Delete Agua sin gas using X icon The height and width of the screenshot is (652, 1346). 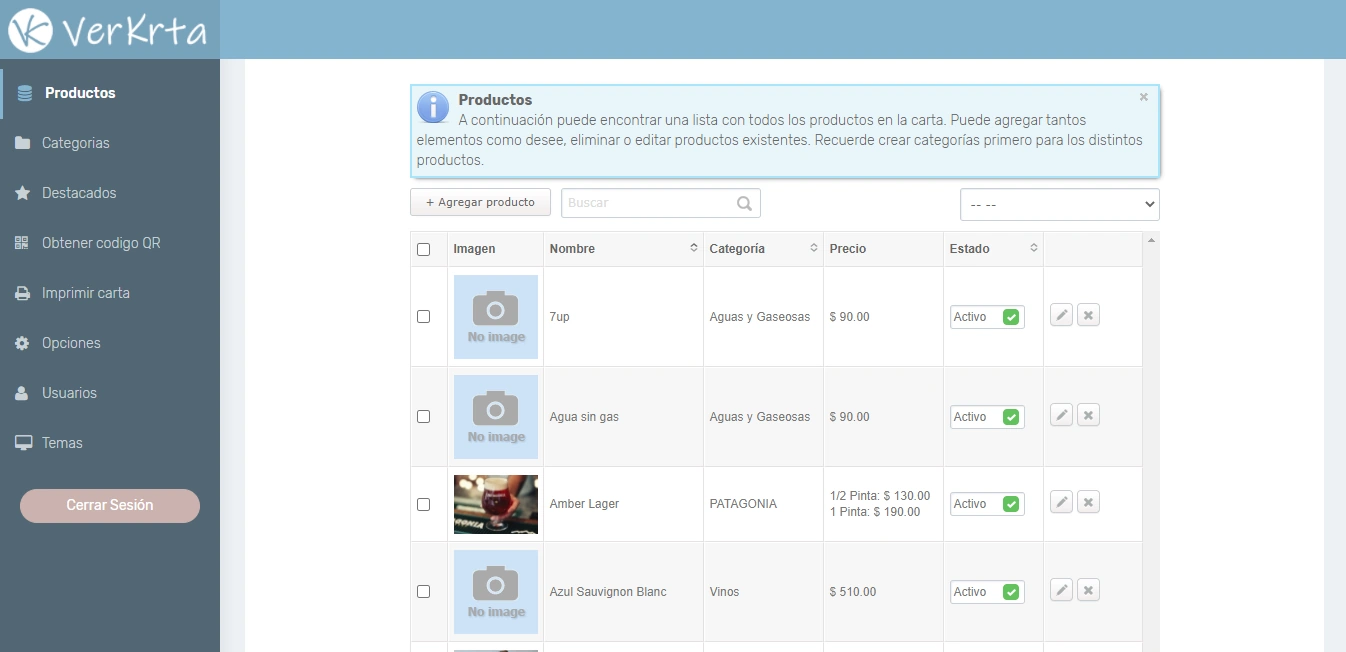point(1089,416)
